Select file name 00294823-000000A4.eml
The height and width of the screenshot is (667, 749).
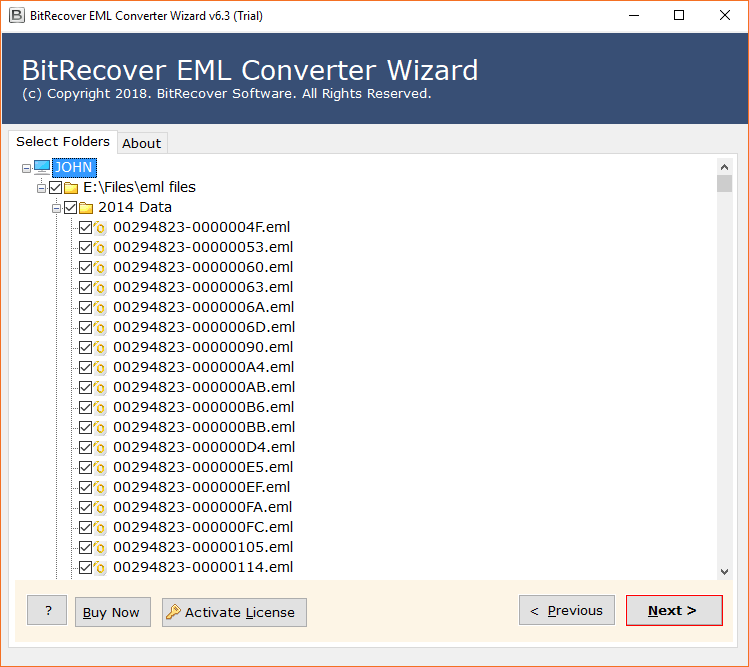click(x=203, y=367)
